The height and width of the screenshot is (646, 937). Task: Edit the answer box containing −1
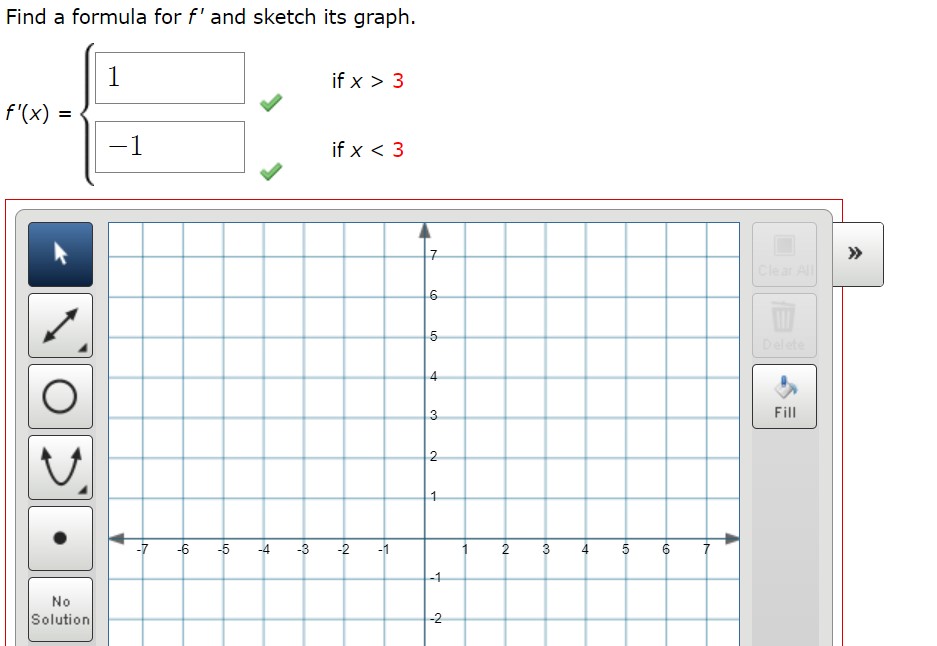(x=168, y=146)
